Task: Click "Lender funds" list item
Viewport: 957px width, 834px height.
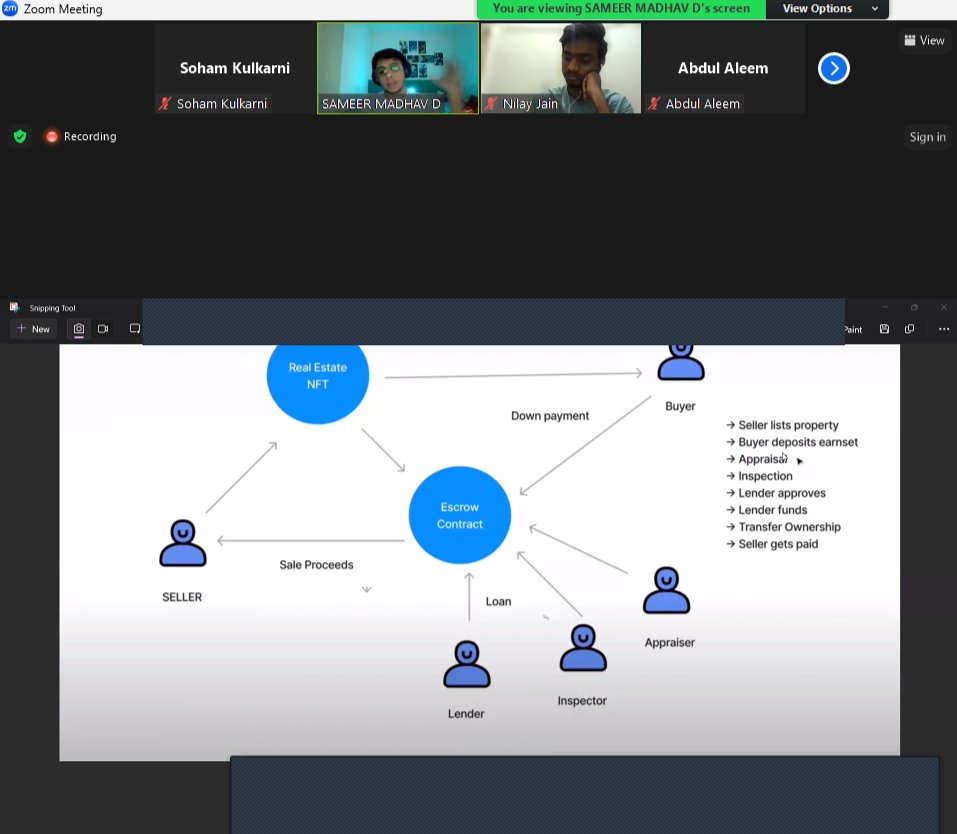Action: (x=767, y=510)
